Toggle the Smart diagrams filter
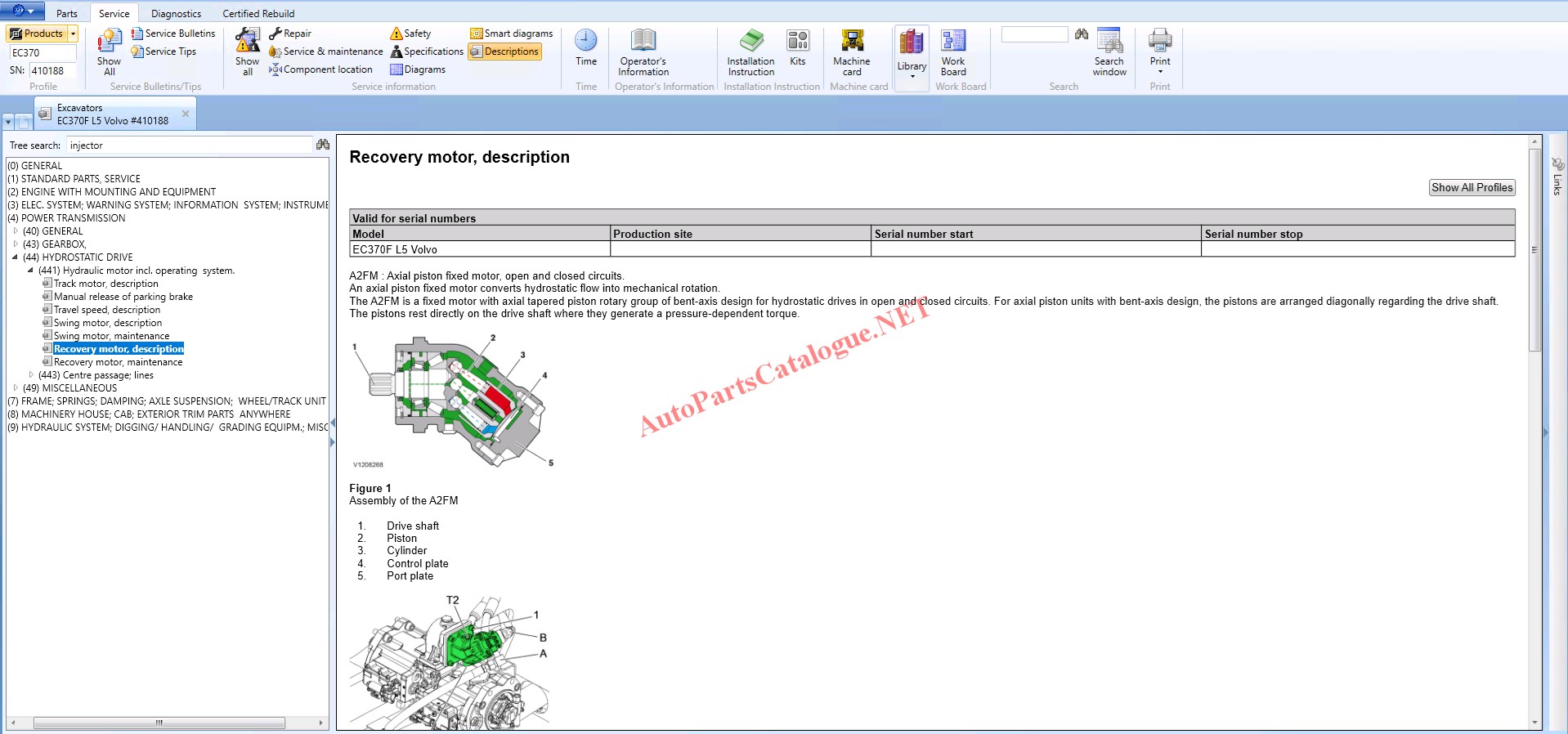This screenshot has width=1568, height=734. tap(512, 34)
